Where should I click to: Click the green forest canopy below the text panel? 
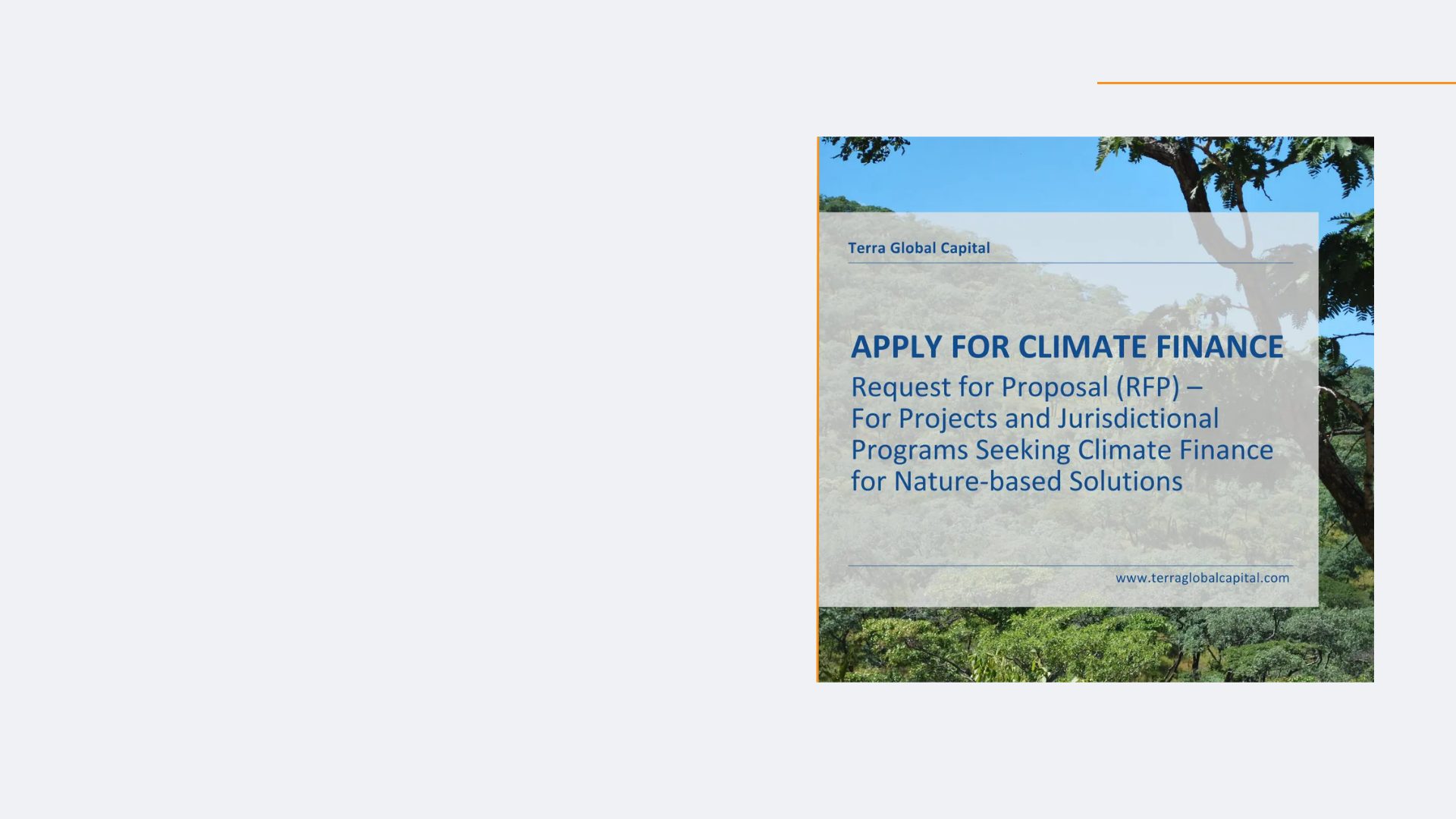[x=1062, y=645]
